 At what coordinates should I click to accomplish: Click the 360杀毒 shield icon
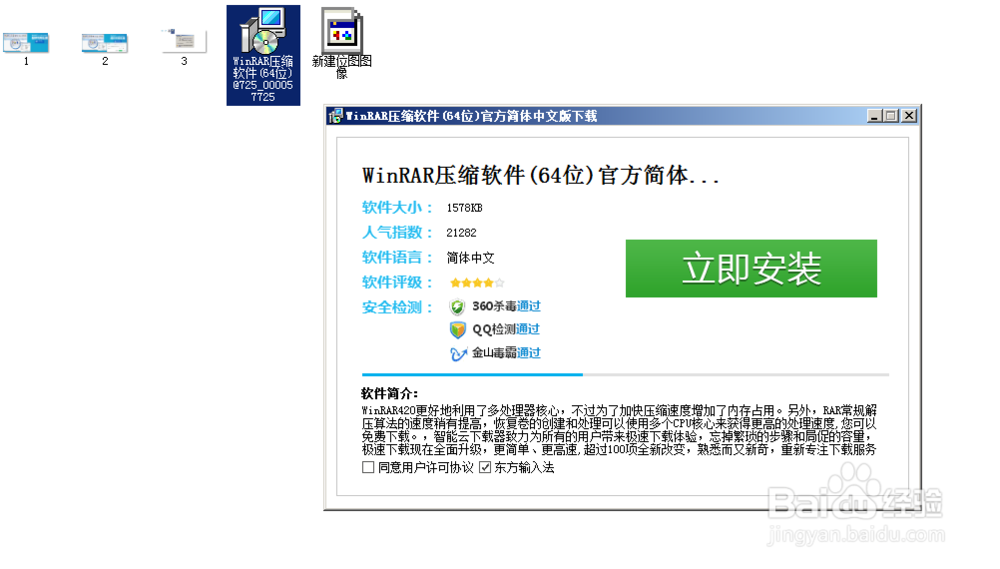pos(457,307)
